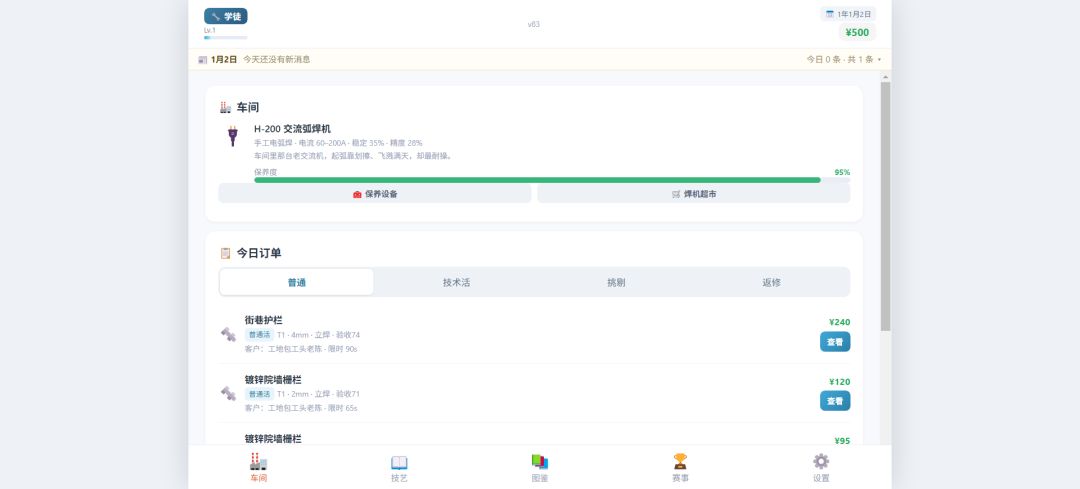Image resolution: width=1080 pixels, height=489 pixels.
Task: Click the 今日 0 条 · 共 1 条 counter
Action: point(840,59)
